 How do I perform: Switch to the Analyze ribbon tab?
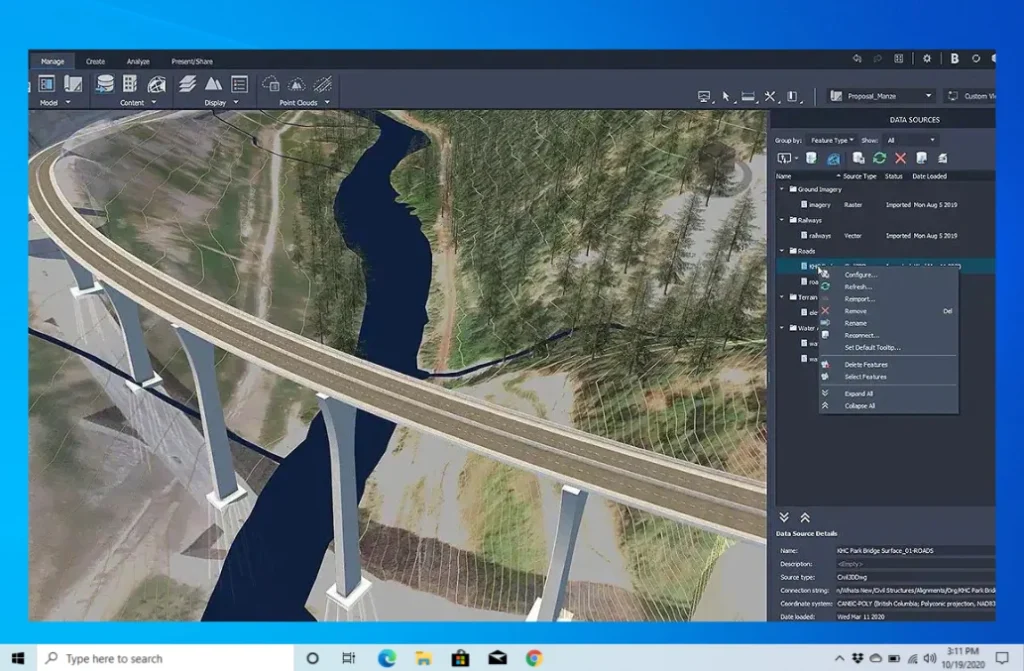137,60
